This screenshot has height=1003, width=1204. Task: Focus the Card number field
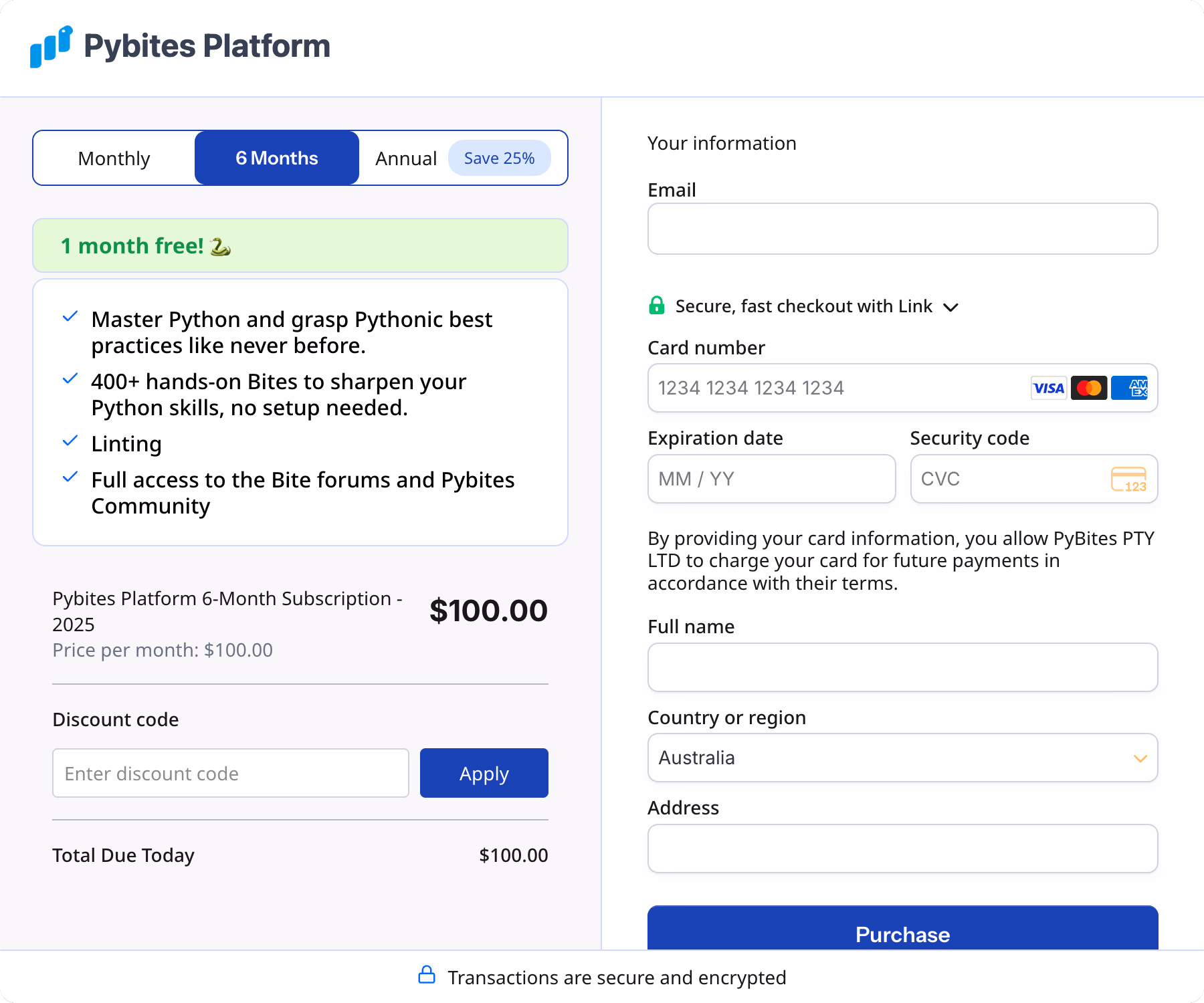tap(903, 388)
